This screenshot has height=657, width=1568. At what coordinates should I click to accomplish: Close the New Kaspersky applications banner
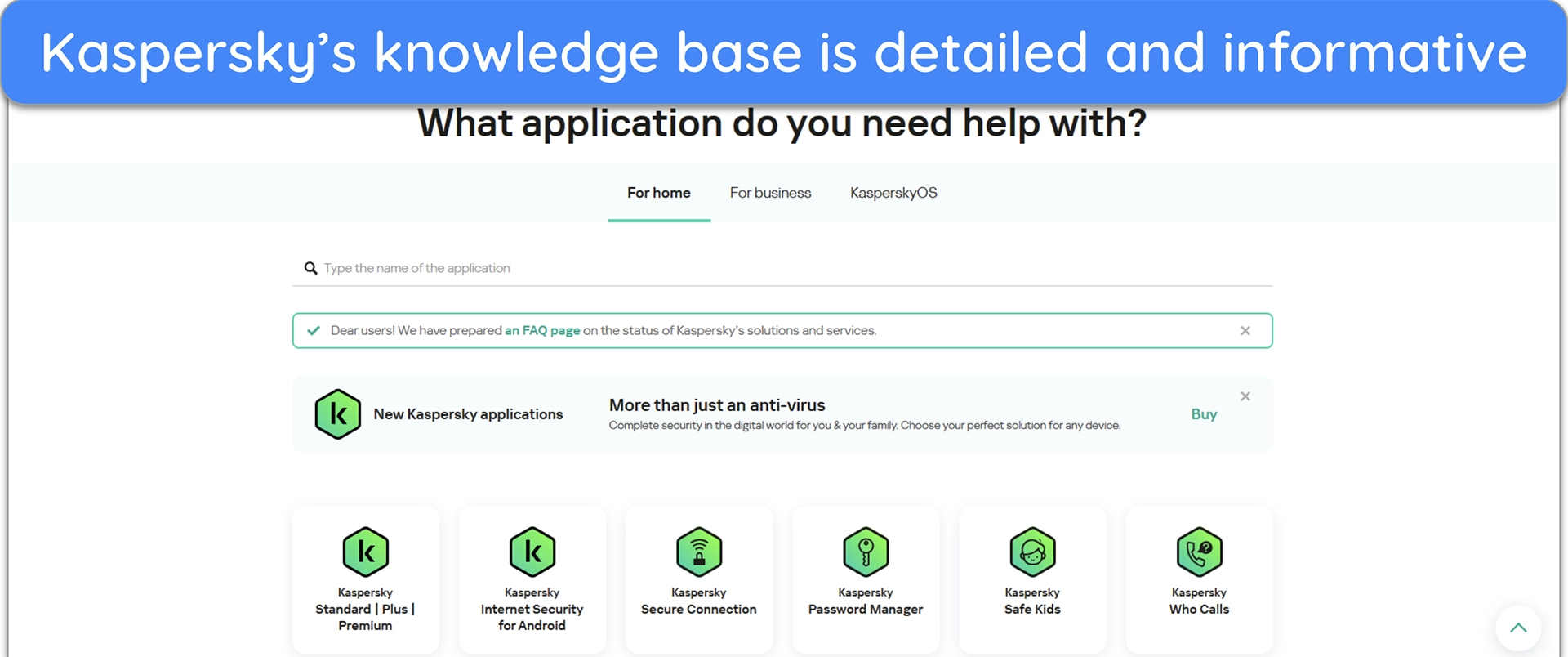tap(1245, 396)
